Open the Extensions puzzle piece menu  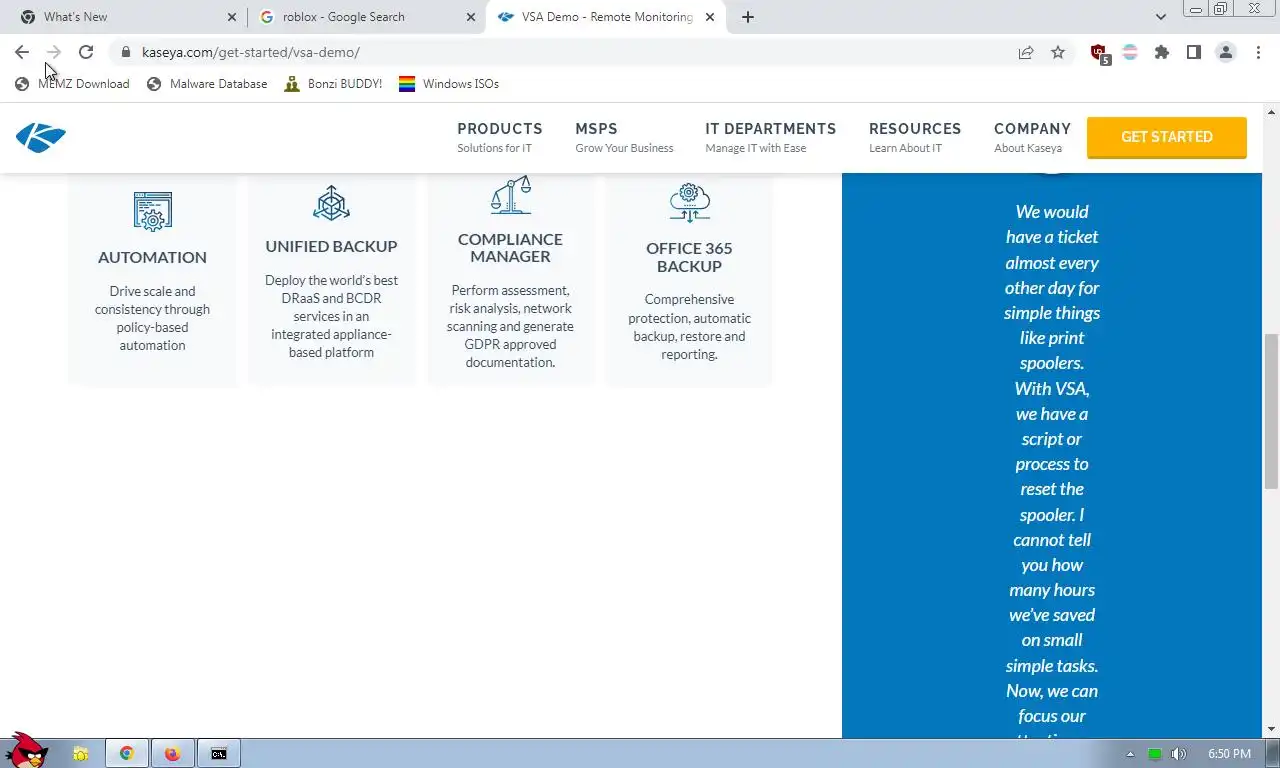[1162, 52]
